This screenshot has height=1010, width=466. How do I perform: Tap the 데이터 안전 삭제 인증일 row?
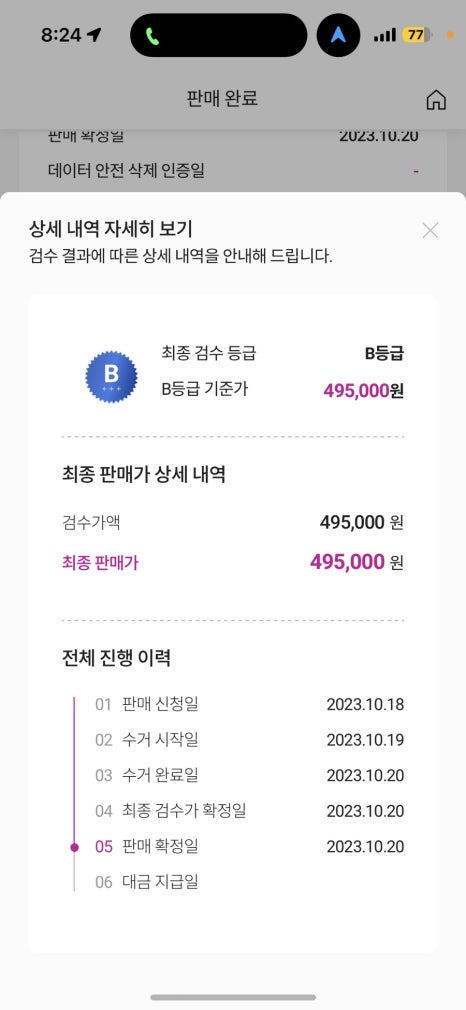pyautogui.click(x=233, y=171)
